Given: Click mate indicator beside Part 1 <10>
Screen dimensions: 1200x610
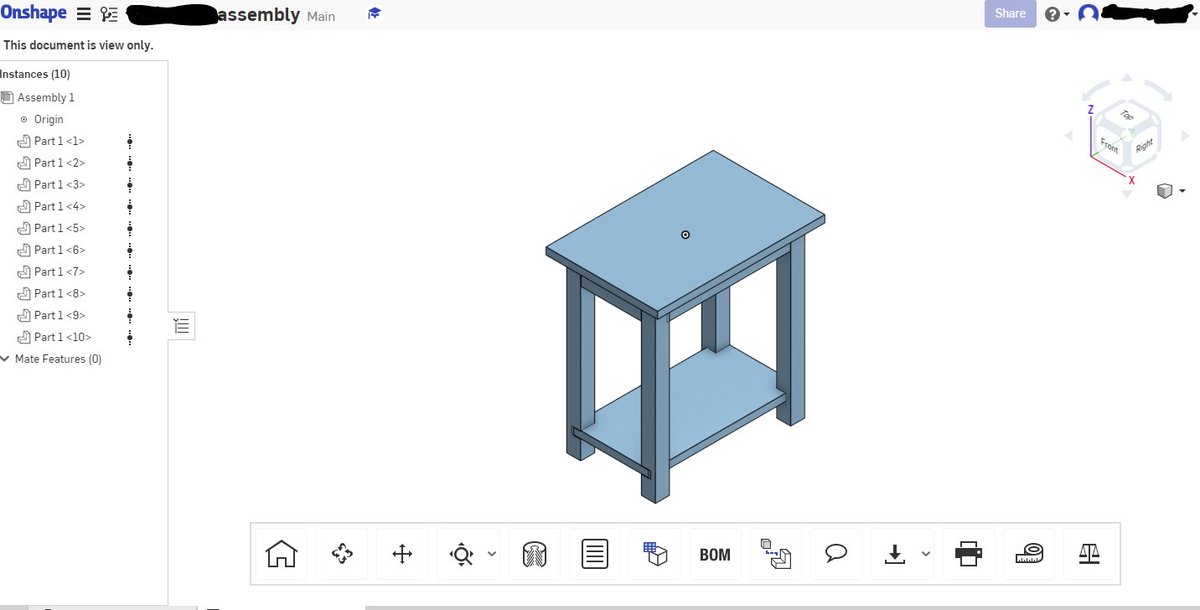Looking at the screenshot, I should coord(131,337).
